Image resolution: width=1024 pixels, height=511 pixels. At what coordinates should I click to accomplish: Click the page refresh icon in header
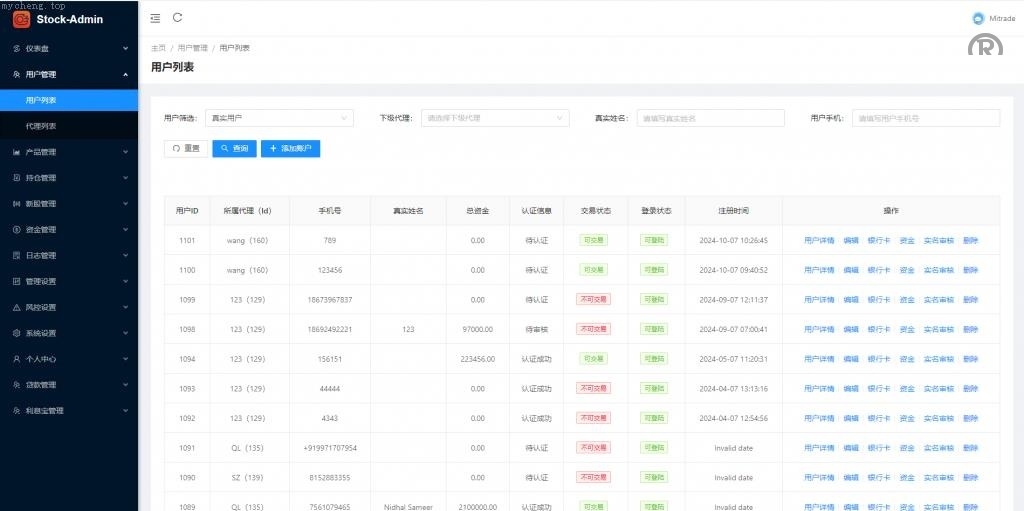[178, 17]
